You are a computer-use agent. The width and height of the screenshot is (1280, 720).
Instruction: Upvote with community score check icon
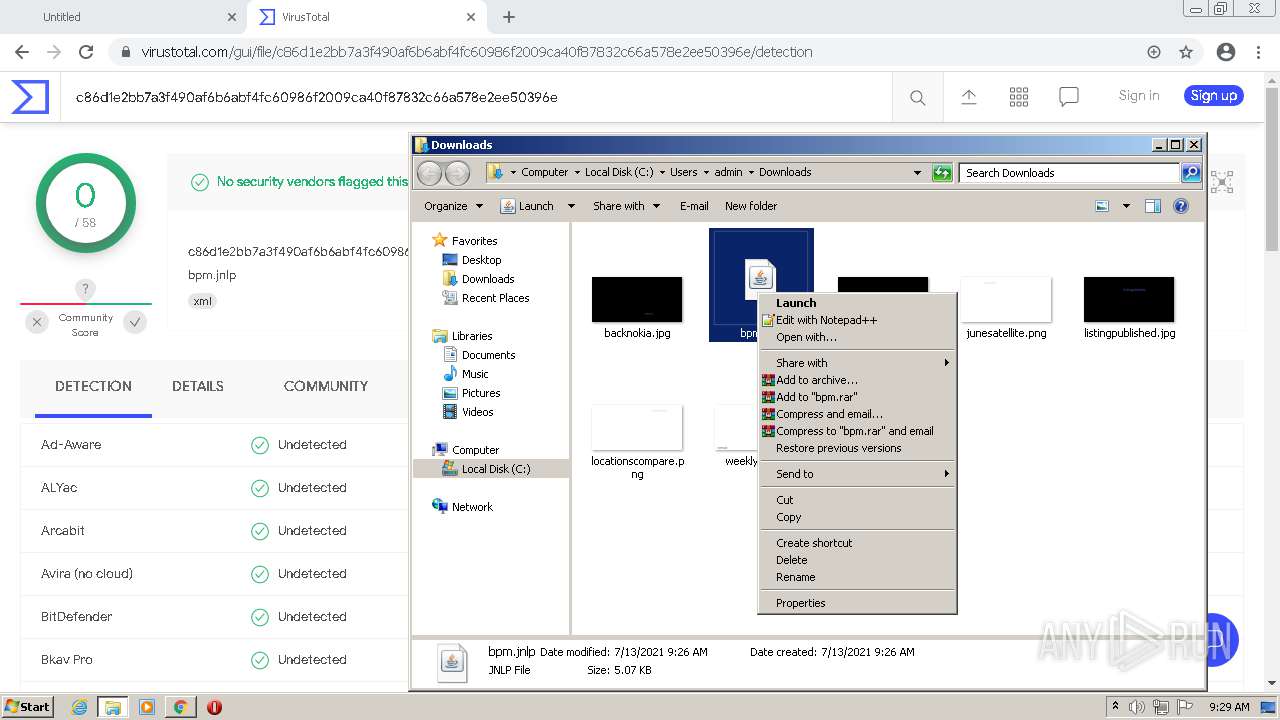coord(135,322)
